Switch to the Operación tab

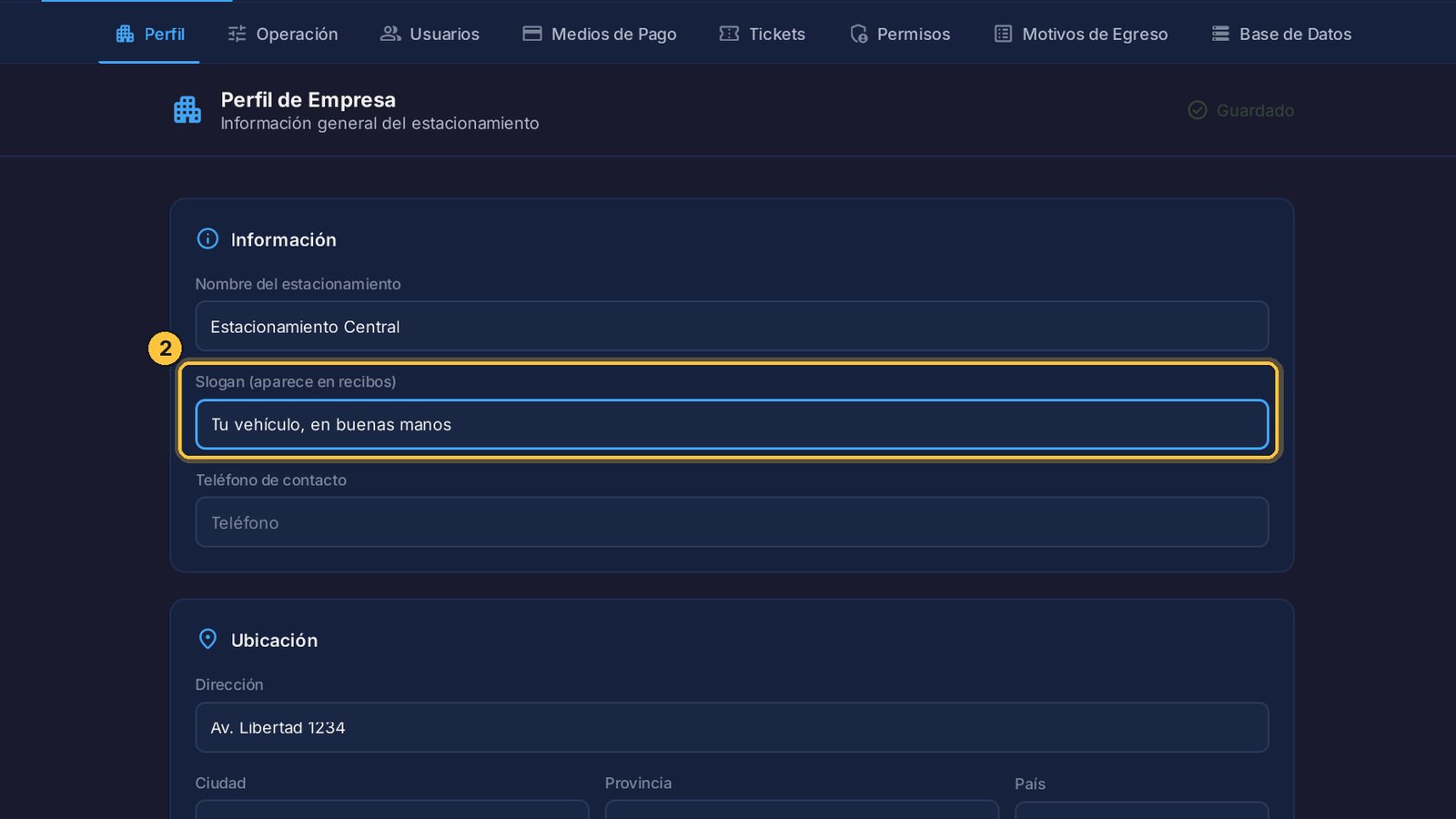(x=282, y=34)
